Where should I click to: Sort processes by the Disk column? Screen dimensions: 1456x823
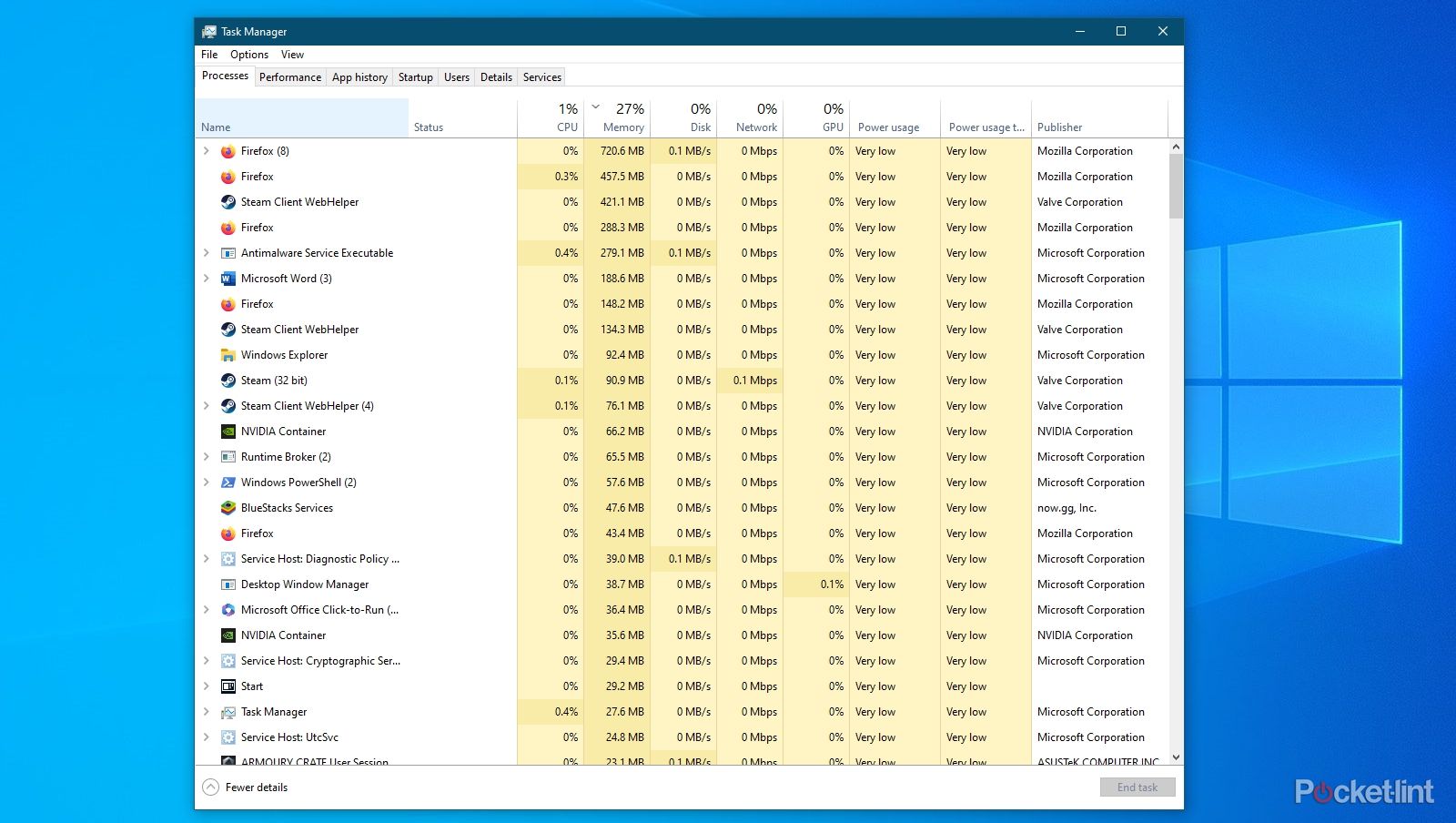(x=683, y=117)
